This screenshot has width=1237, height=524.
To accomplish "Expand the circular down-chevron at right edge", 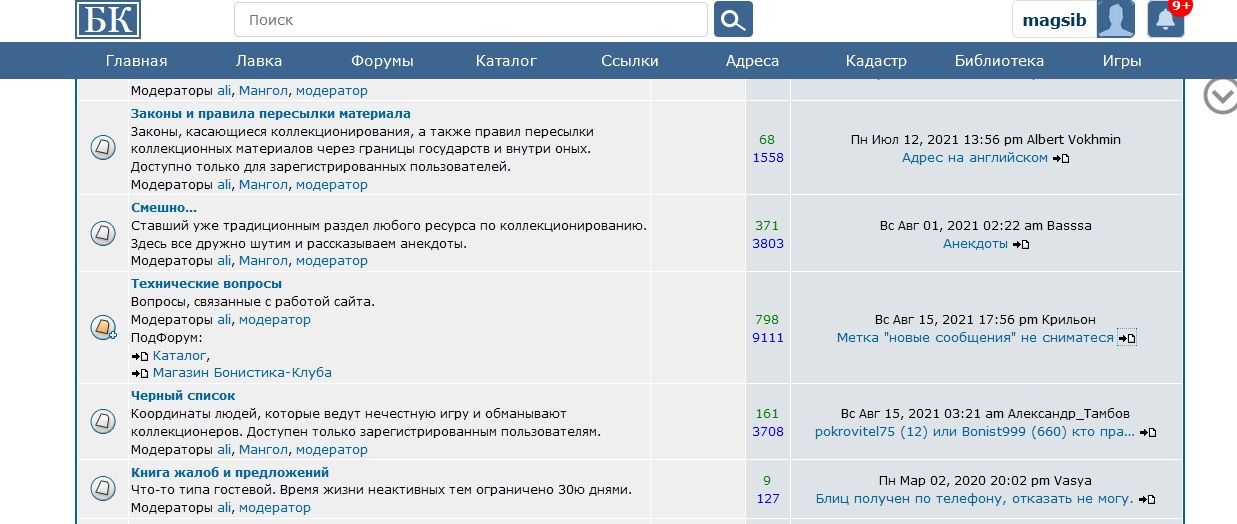I will pyautogui.click(x=1220, y=96).
